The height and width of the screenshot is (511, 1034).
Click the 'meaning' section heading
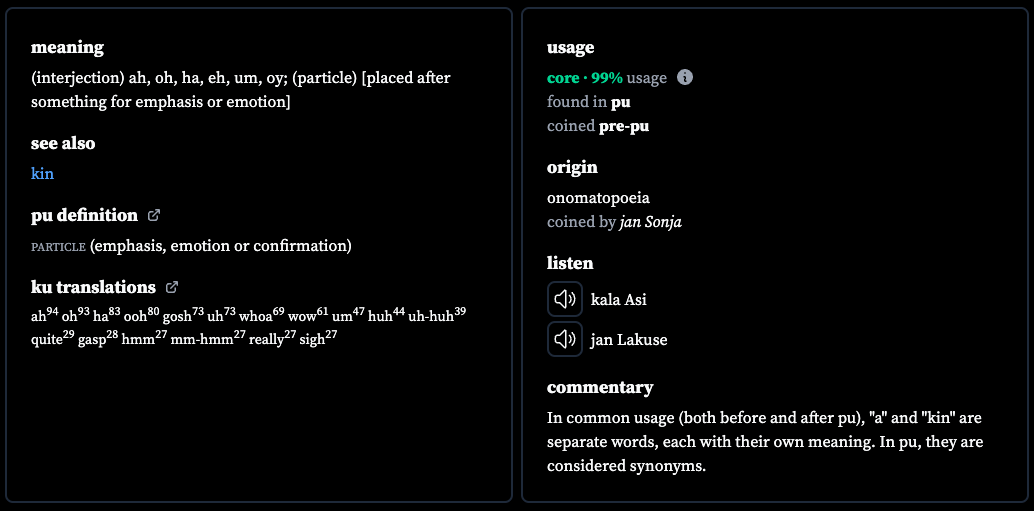(67, 47)
